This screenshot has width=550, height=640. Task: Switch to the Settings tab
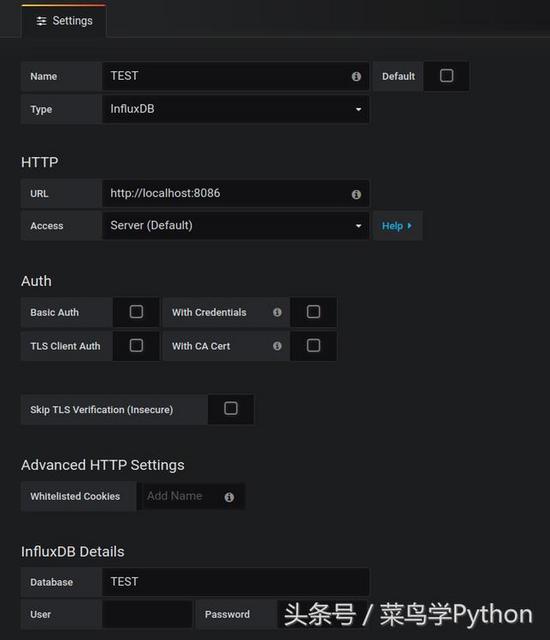64,21
